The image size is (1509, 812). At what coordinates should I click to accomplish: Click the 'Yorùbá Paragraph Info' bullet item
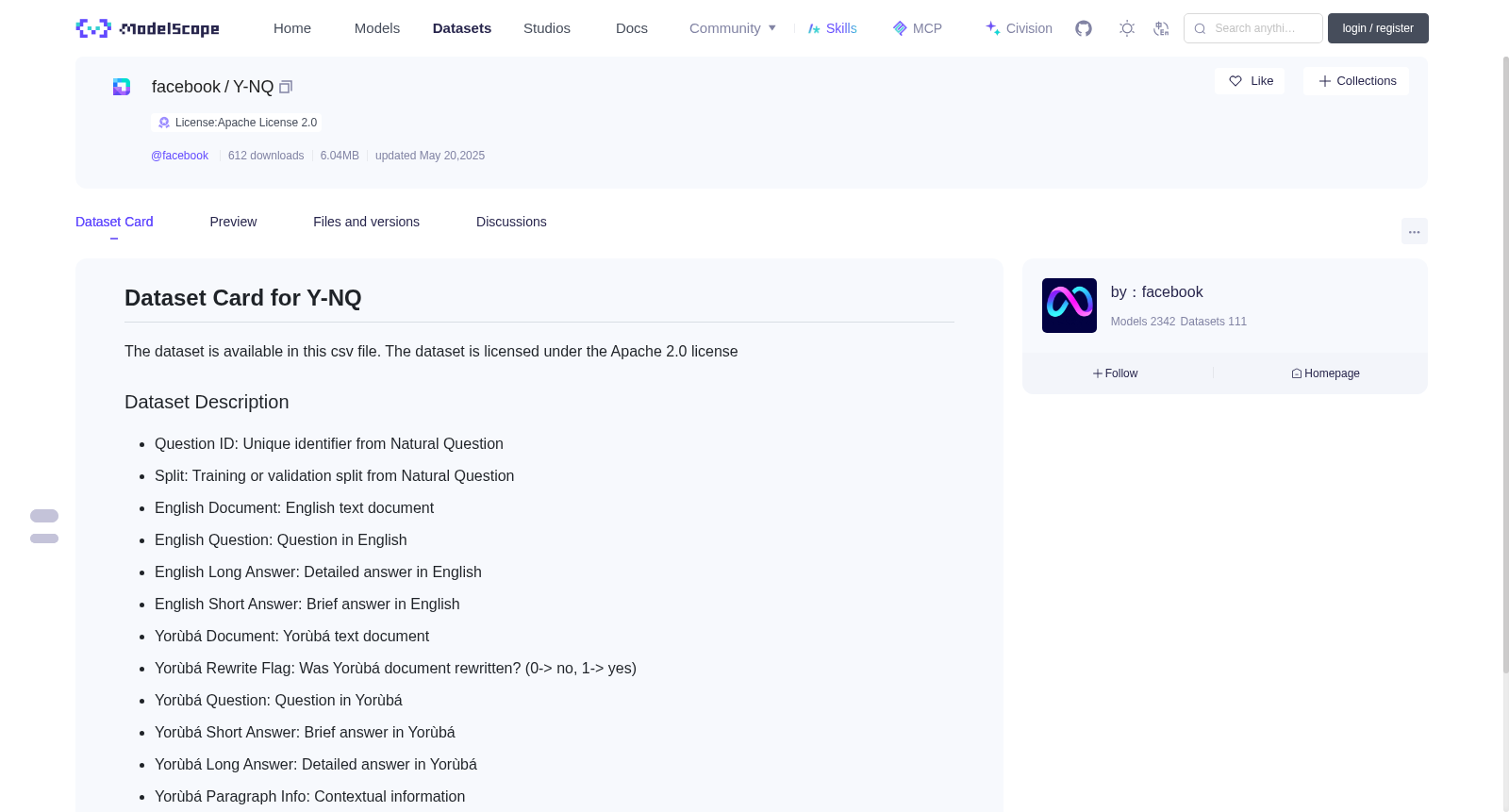310,797
